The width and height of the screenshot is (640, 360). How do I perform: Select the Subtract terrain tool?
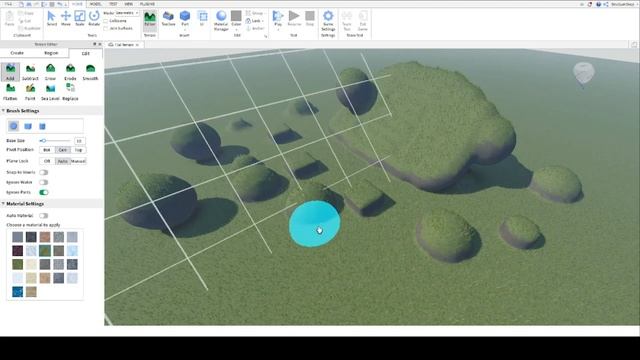30,72
